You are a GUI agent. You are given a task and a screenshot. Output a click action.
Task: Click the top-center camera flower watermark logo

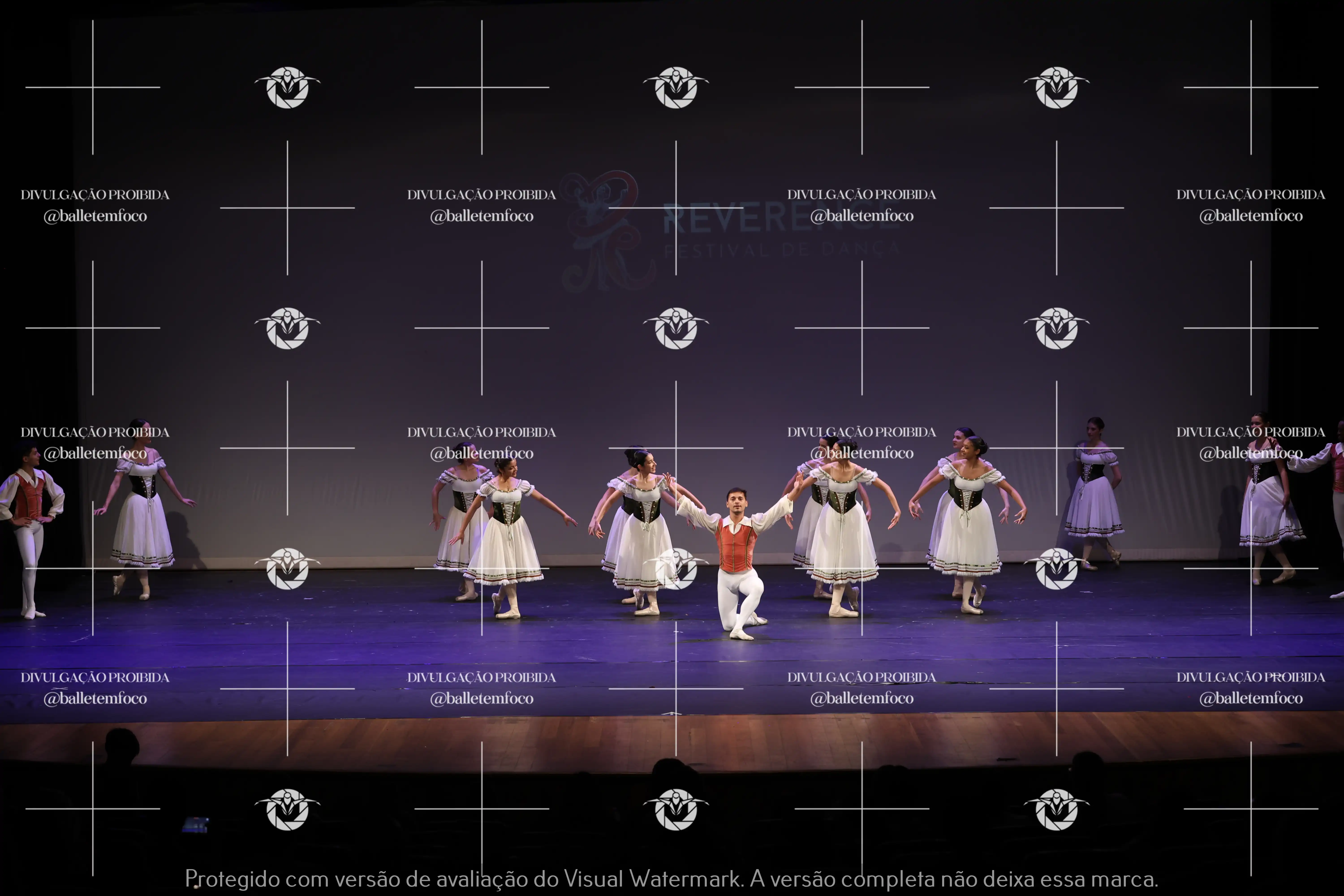click(x=676, y=87)
